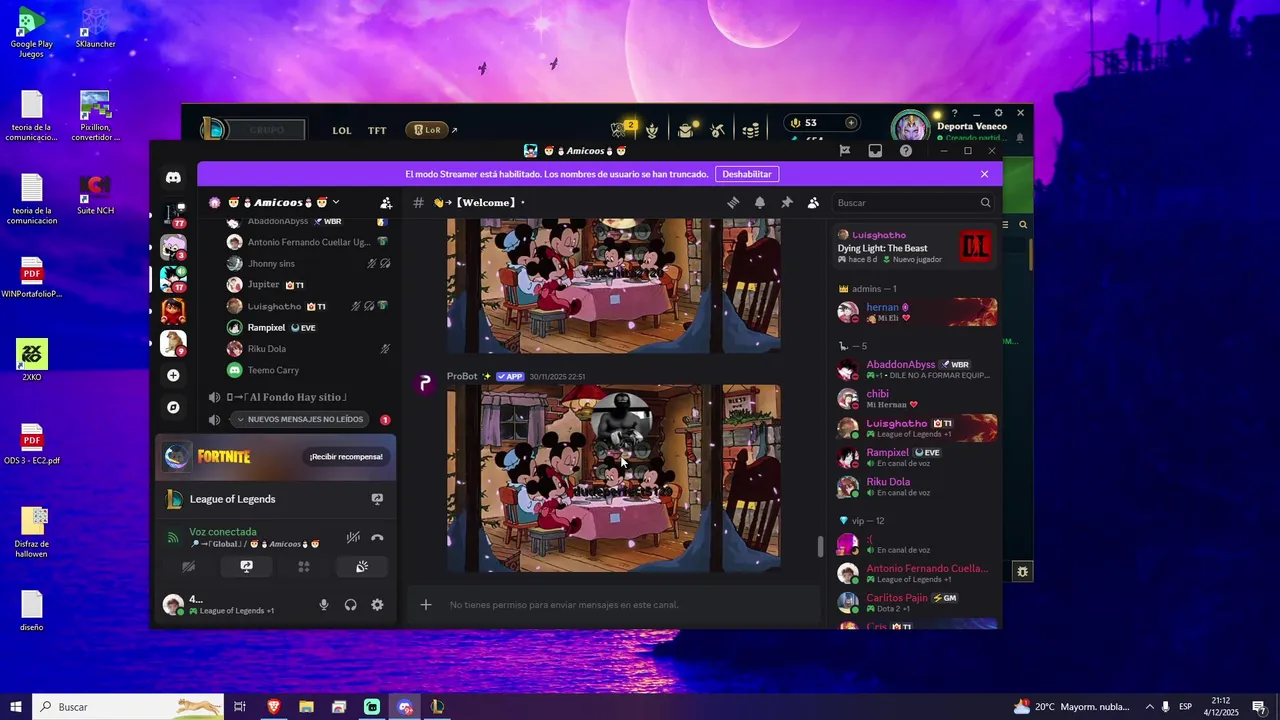The height and width of the screenshot is (720, 1280).
Task: Open Brave browser from taskbar
Action: [x=274, y=707]
